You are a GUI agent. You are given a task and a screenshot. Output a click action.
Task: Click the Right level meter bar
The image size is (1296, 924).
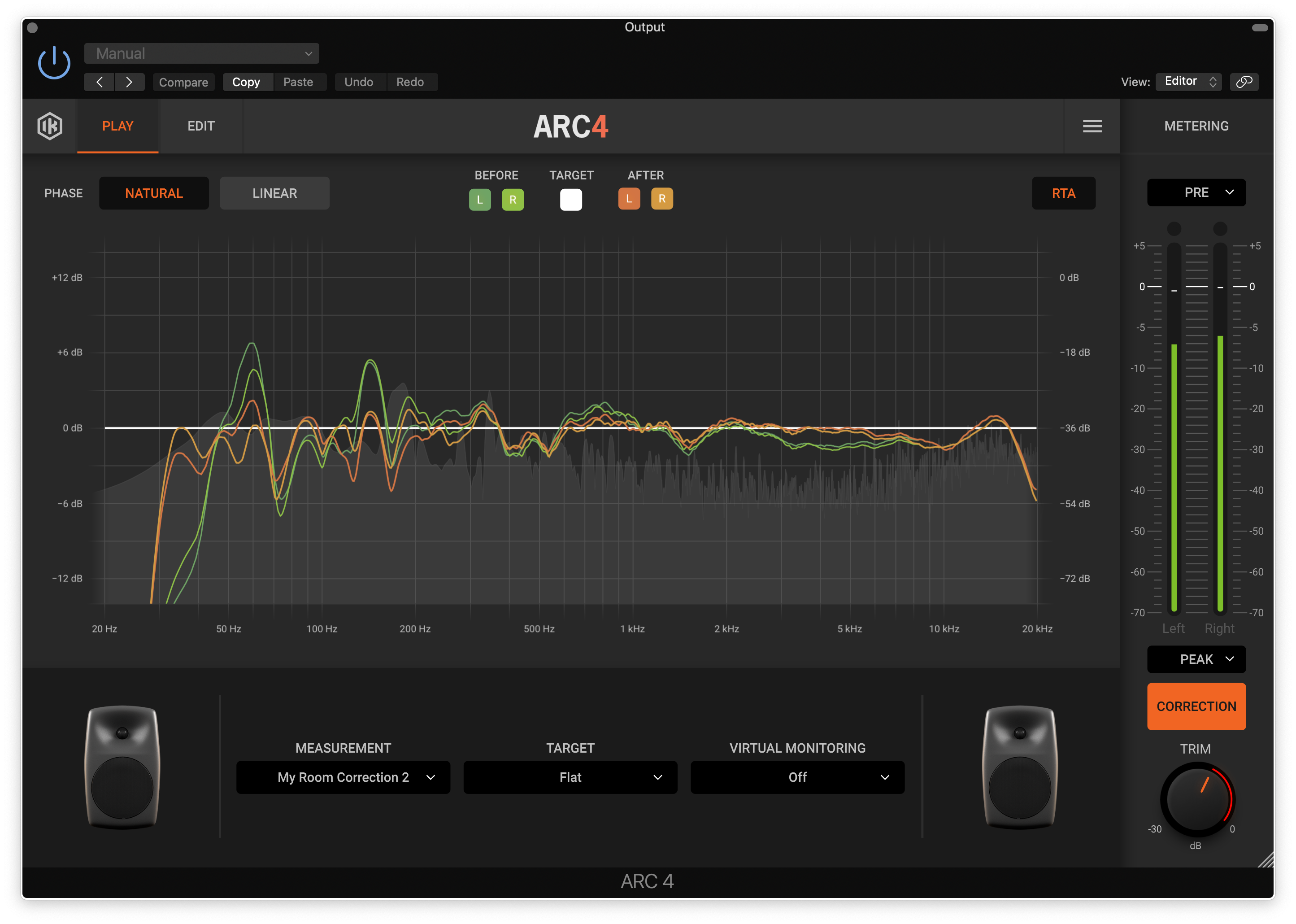coord(1220,428)
